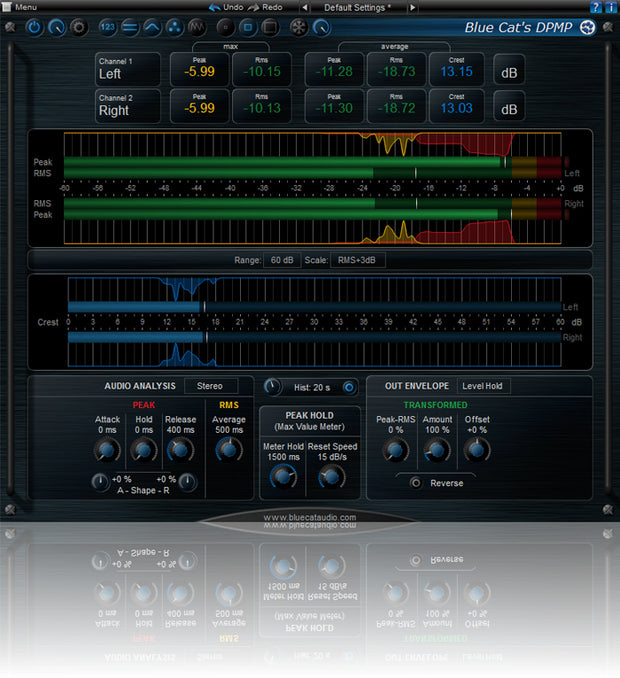Viewport: 620px width, 678px height.
Task: Load the next preset with right arrow
Action: (x=412, y=7)
